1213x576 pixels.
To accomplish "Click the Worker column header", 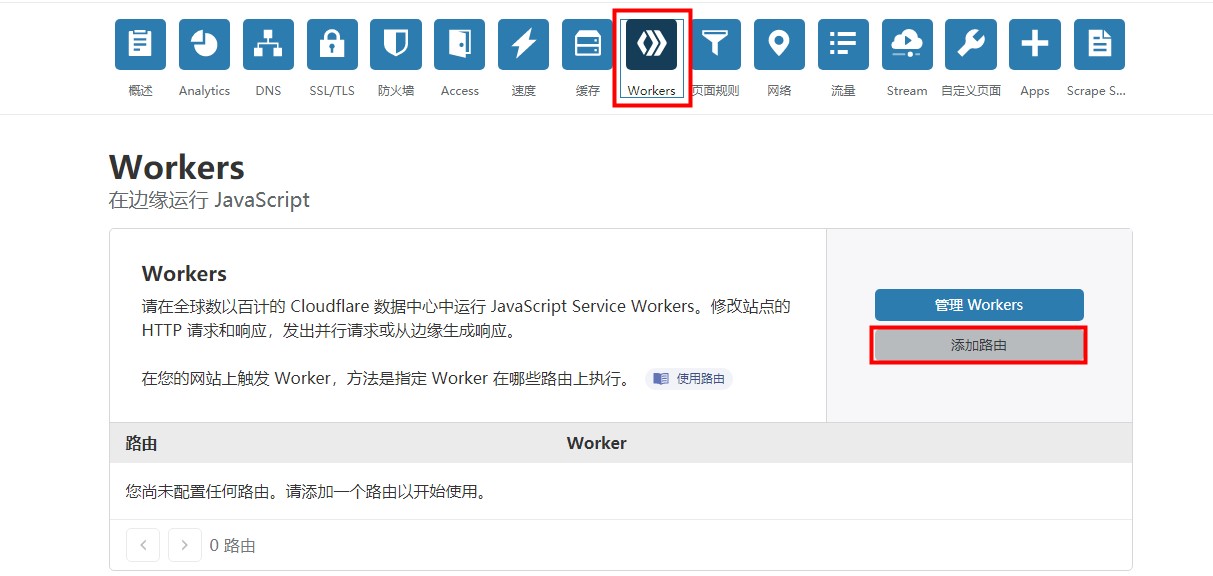I will [x=597, y=443].
